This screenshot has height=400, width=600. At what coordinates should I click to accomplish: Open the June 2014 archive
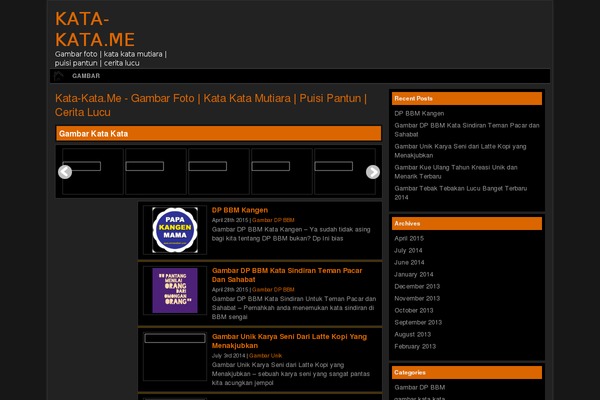[409, 262]
